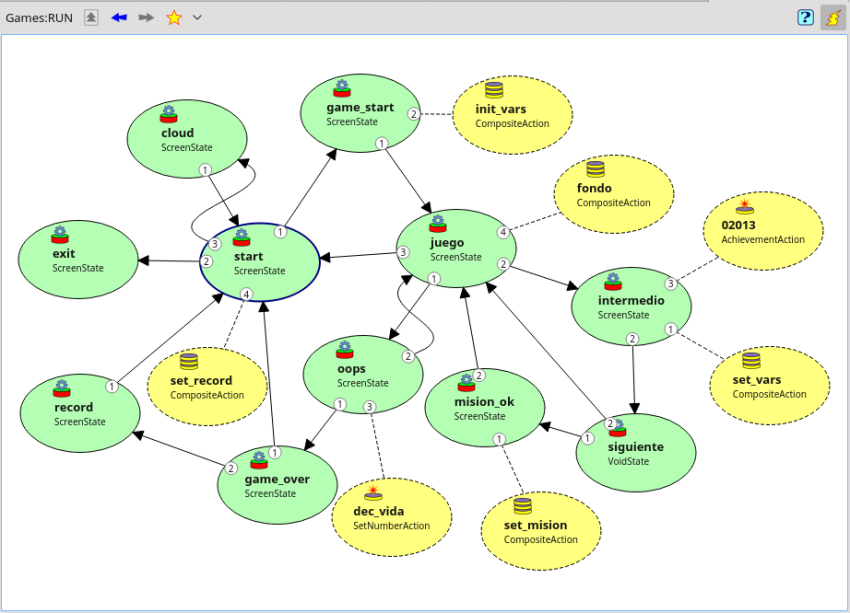Toggle the lightning bolt button
The image size is (850, 613).
[833, 17]
